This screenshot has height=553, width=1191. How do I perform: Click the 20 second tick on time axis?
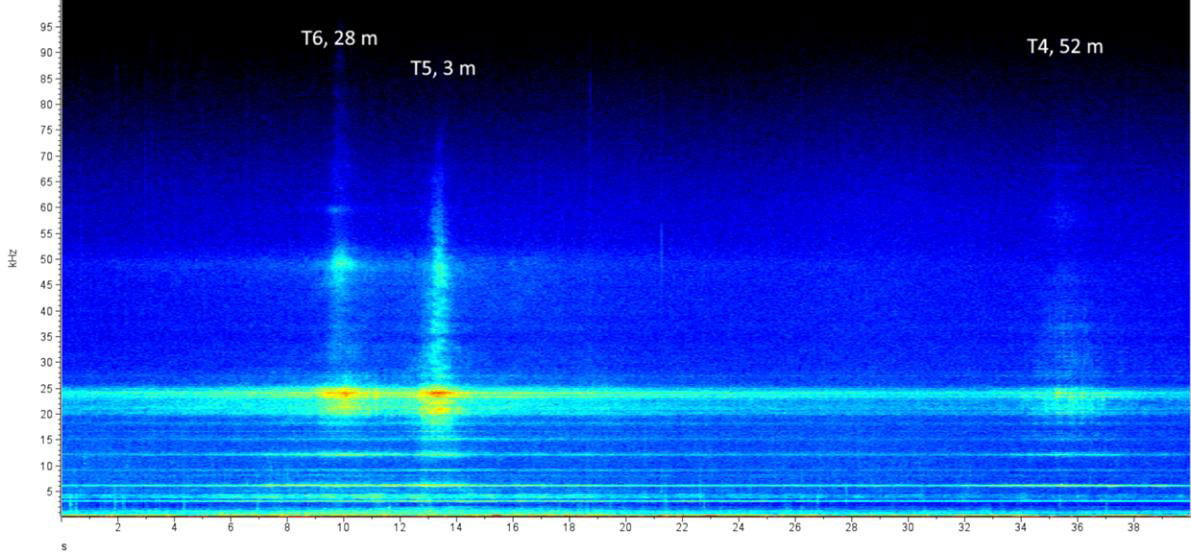(625, 527)
